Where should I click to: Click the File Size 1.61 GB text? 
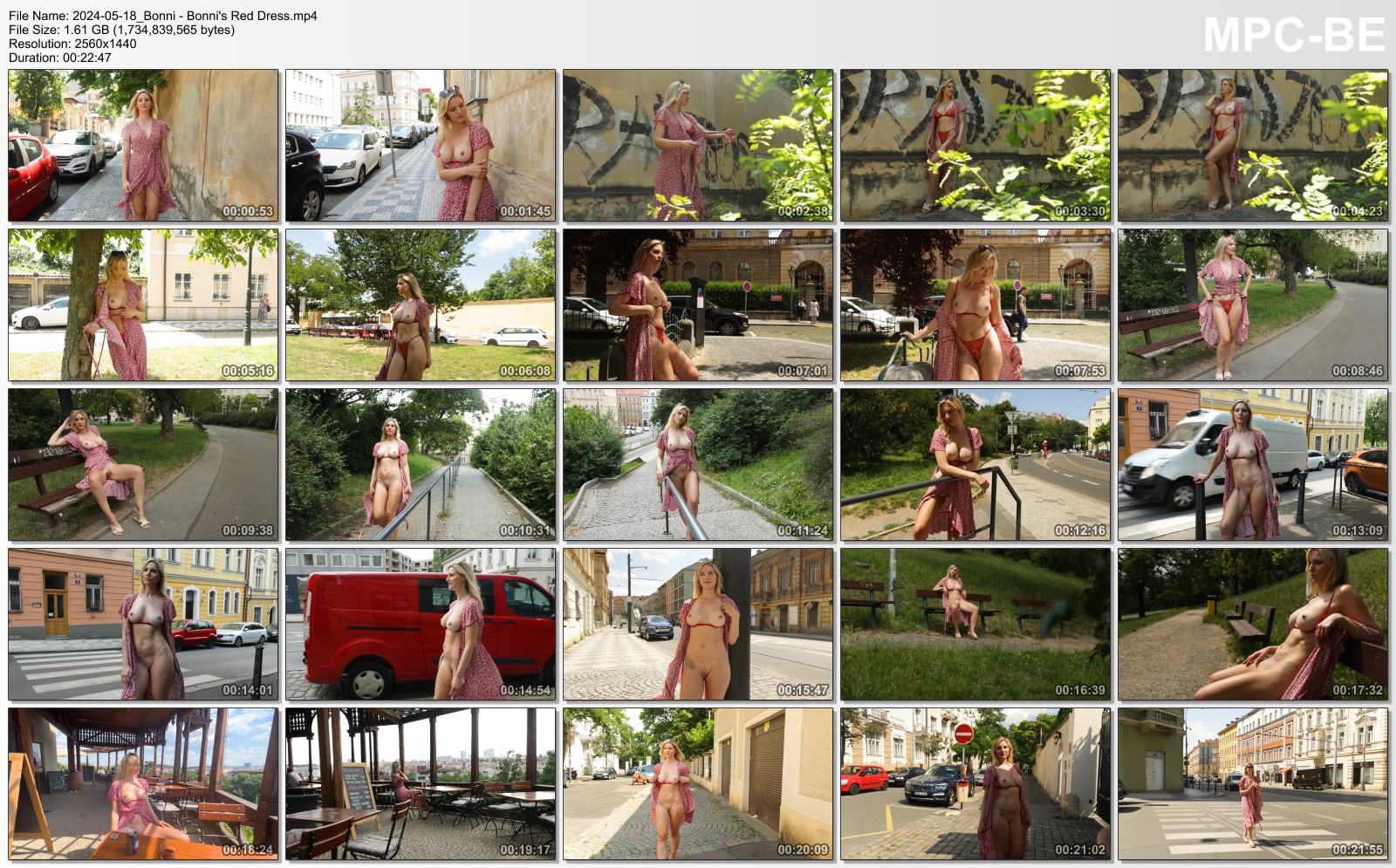click(121, 30)
